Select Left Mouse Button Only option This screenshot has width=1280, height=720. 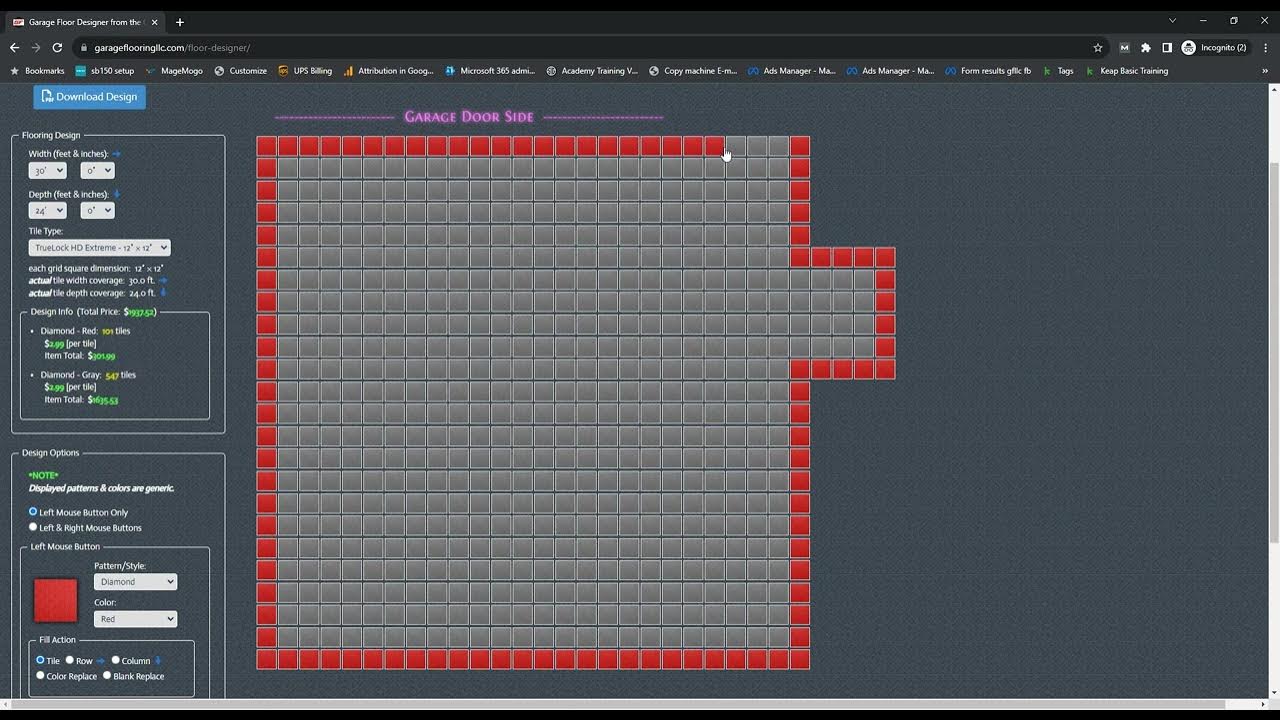(x=33, y=511)
